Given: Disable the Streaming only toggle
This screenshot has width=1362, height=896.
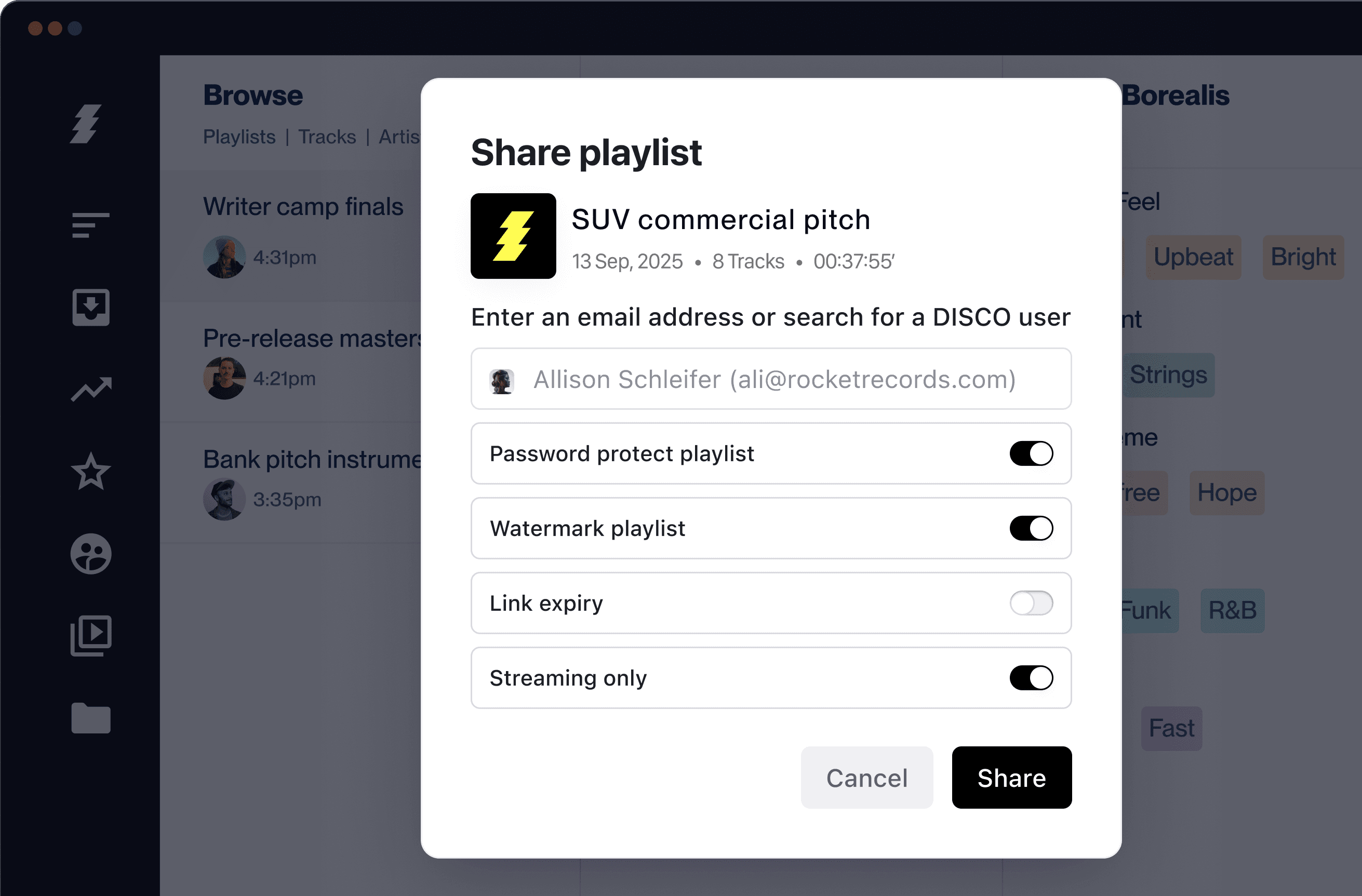Looking at the screenshot, I should point(1030,678).
